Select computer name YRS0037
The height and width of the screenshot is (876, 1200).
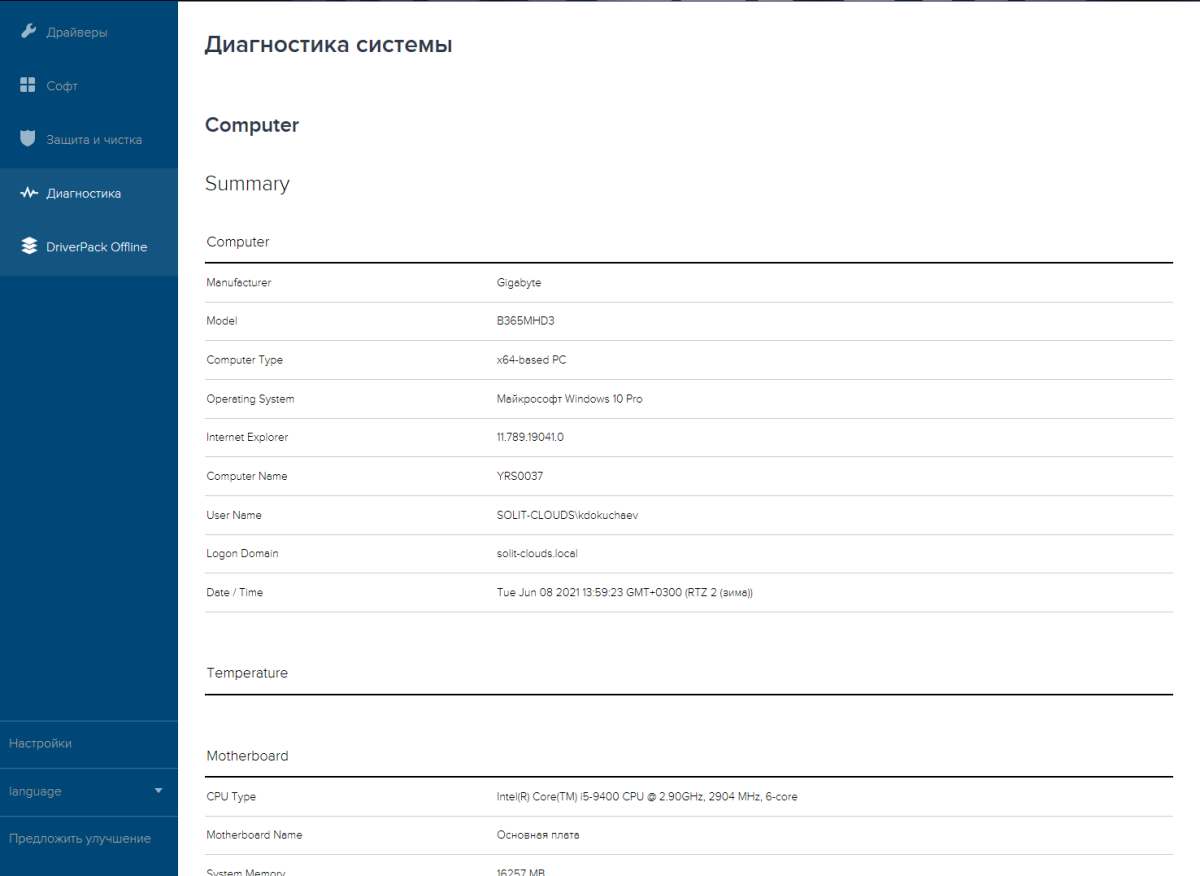point(520,476)
